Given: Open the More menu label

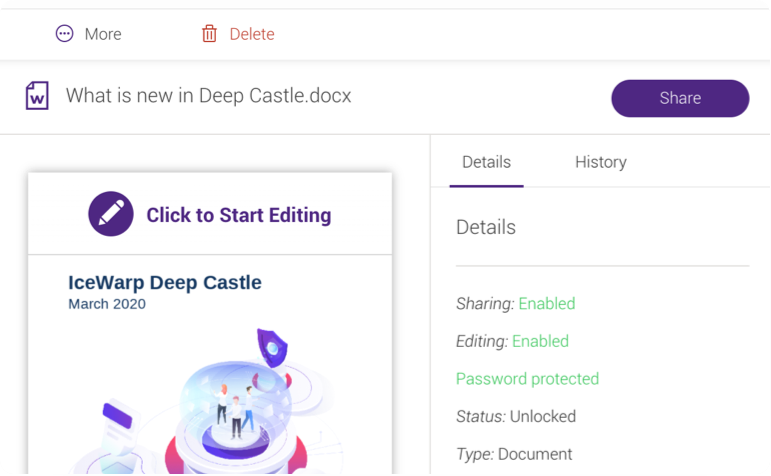Looking at the screenshot, I should (x=103, y=34).
